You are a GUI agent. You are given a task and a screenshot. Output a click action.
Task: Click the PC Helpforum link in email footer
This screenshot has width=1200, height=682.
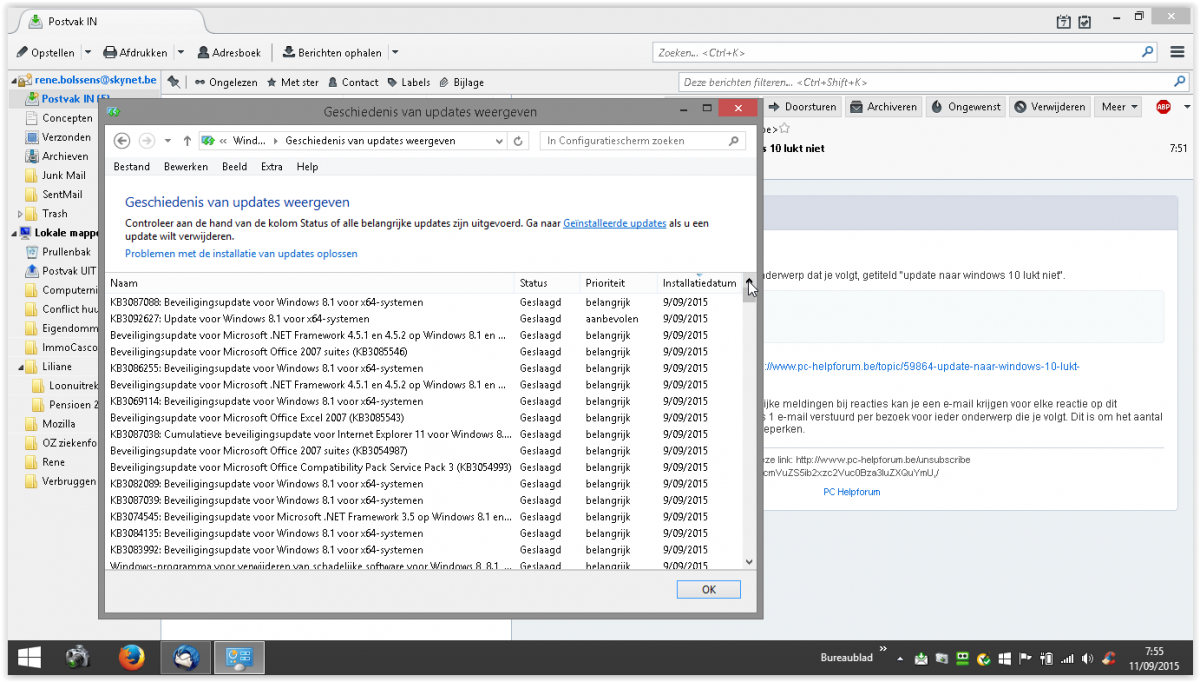[852, 492]
